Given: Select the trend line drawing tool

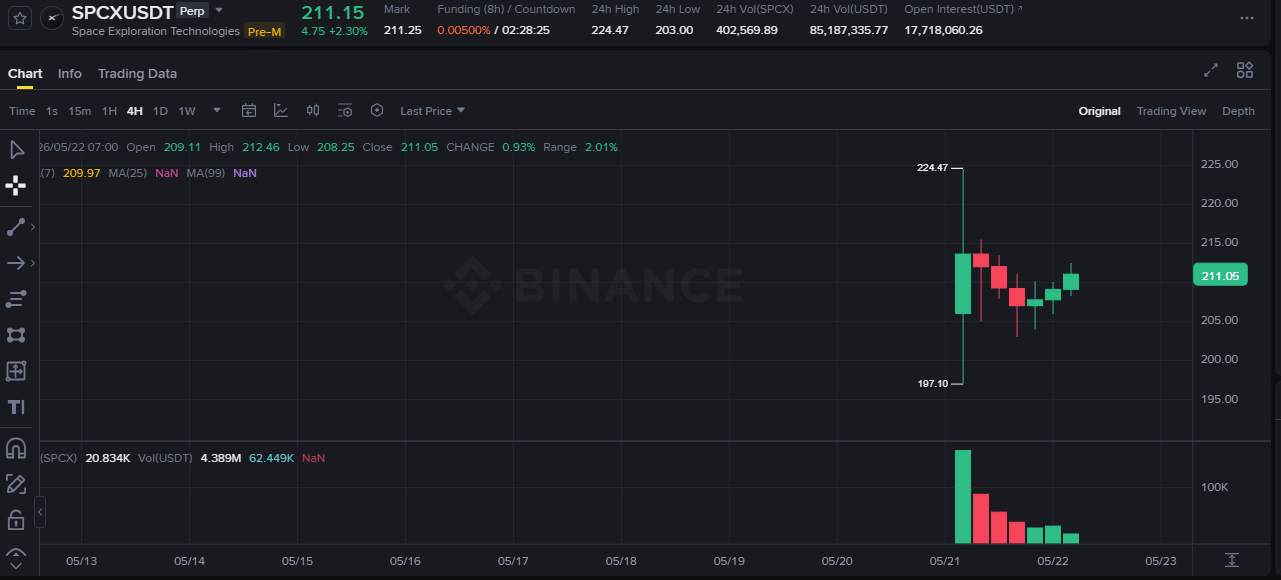Looking at the screenshot, I should tap(16, 227).
